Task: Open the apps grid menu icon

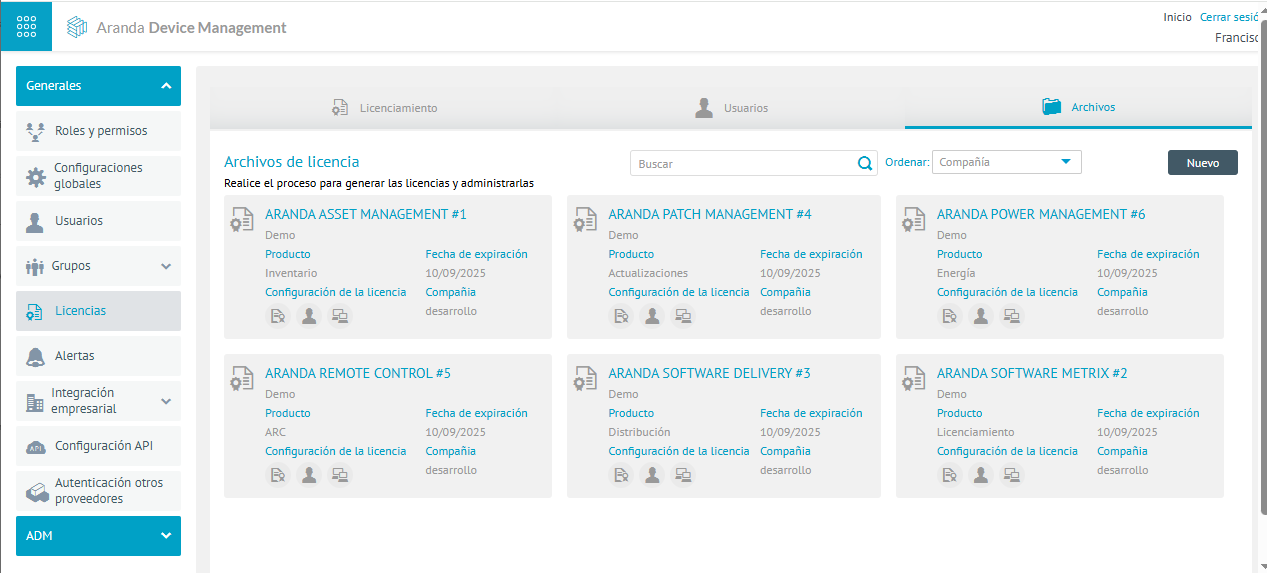Action: (x=26, y=26)
